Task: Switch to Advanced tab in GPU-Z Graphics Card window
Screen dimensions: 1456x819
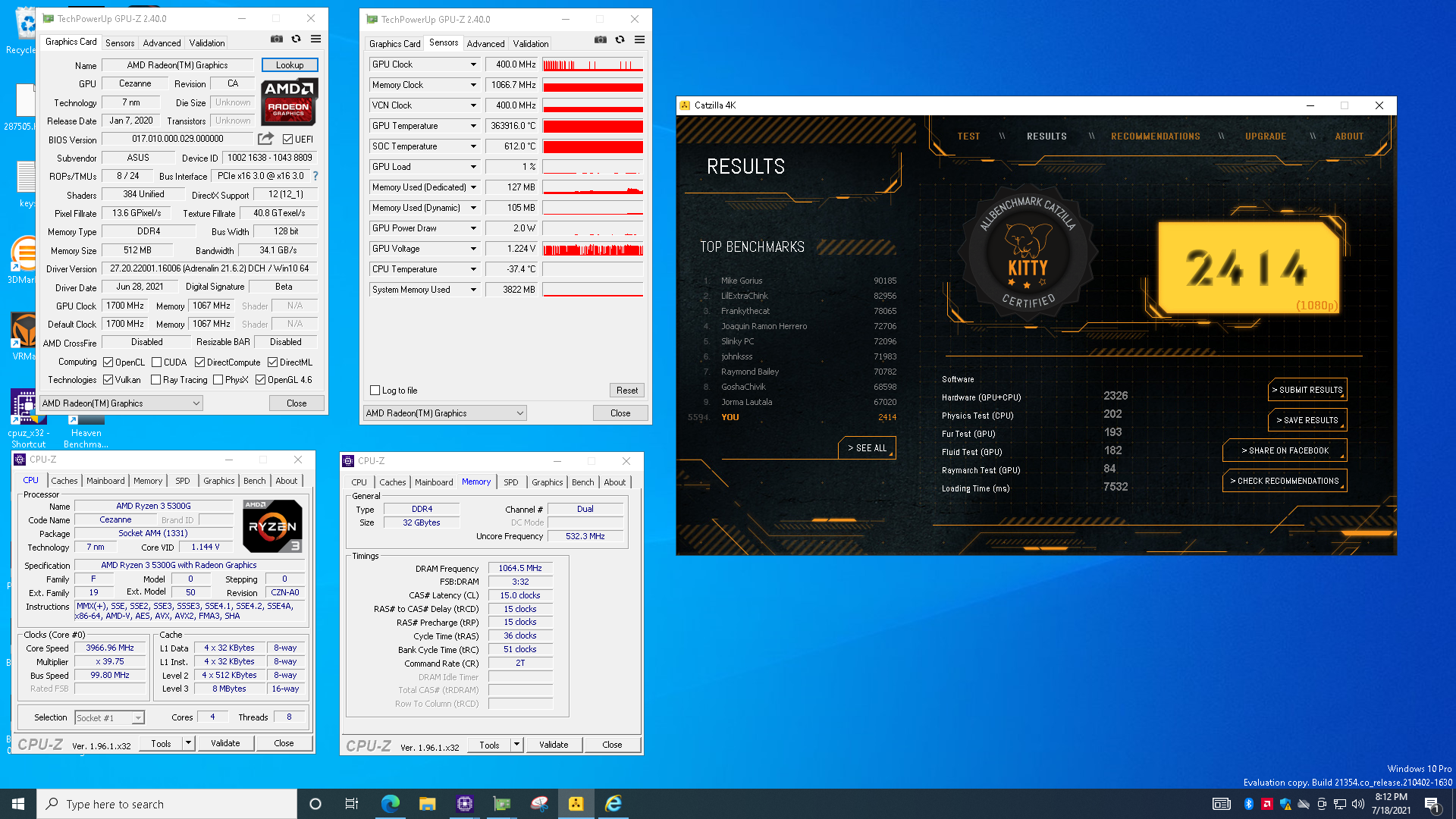Action: [162, 43]
